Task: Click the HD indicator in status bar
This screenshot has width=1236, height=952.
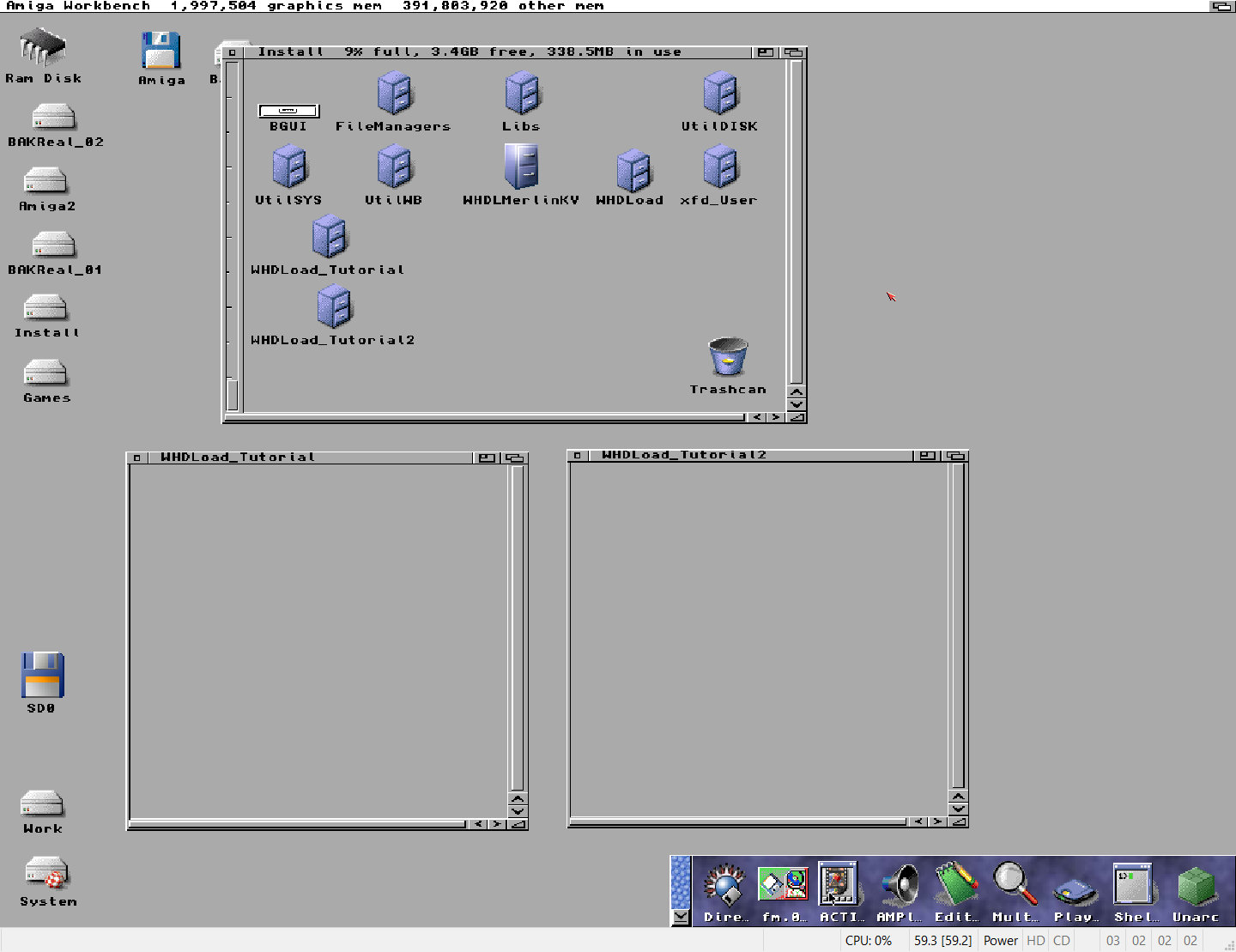Action: (1036, 941)
